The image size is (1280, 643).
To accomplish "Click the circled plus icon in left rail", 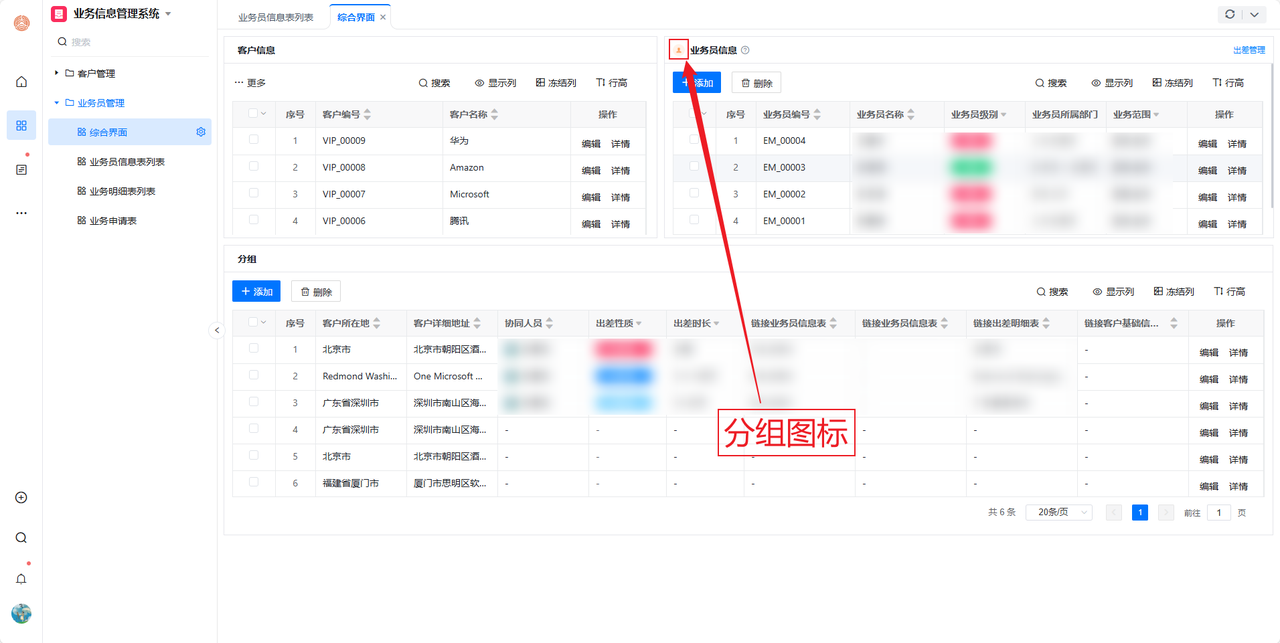I will tap(21, 498).
